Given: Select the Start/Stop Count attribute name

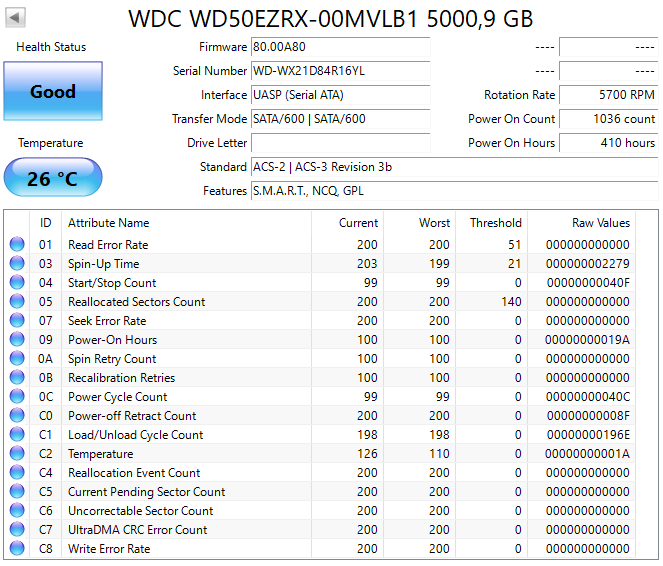Looking at the screenshot, I should click(x=112, y=283).
